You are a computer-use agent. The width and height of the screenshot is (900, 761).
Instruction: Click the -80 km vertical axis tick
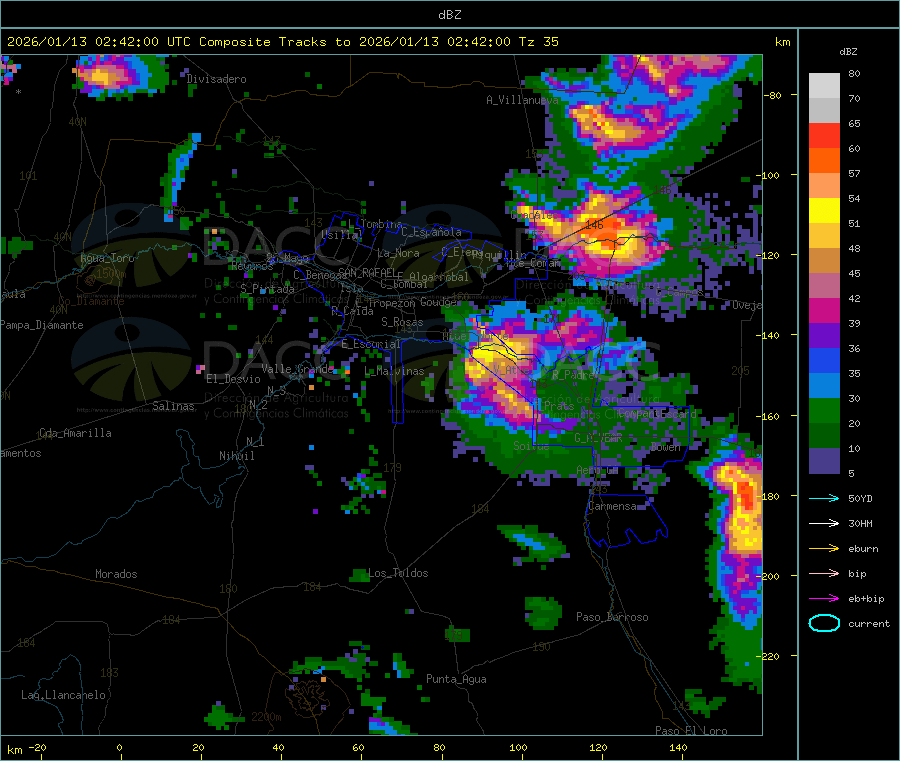pyautogui.click(x=773, y=95)
